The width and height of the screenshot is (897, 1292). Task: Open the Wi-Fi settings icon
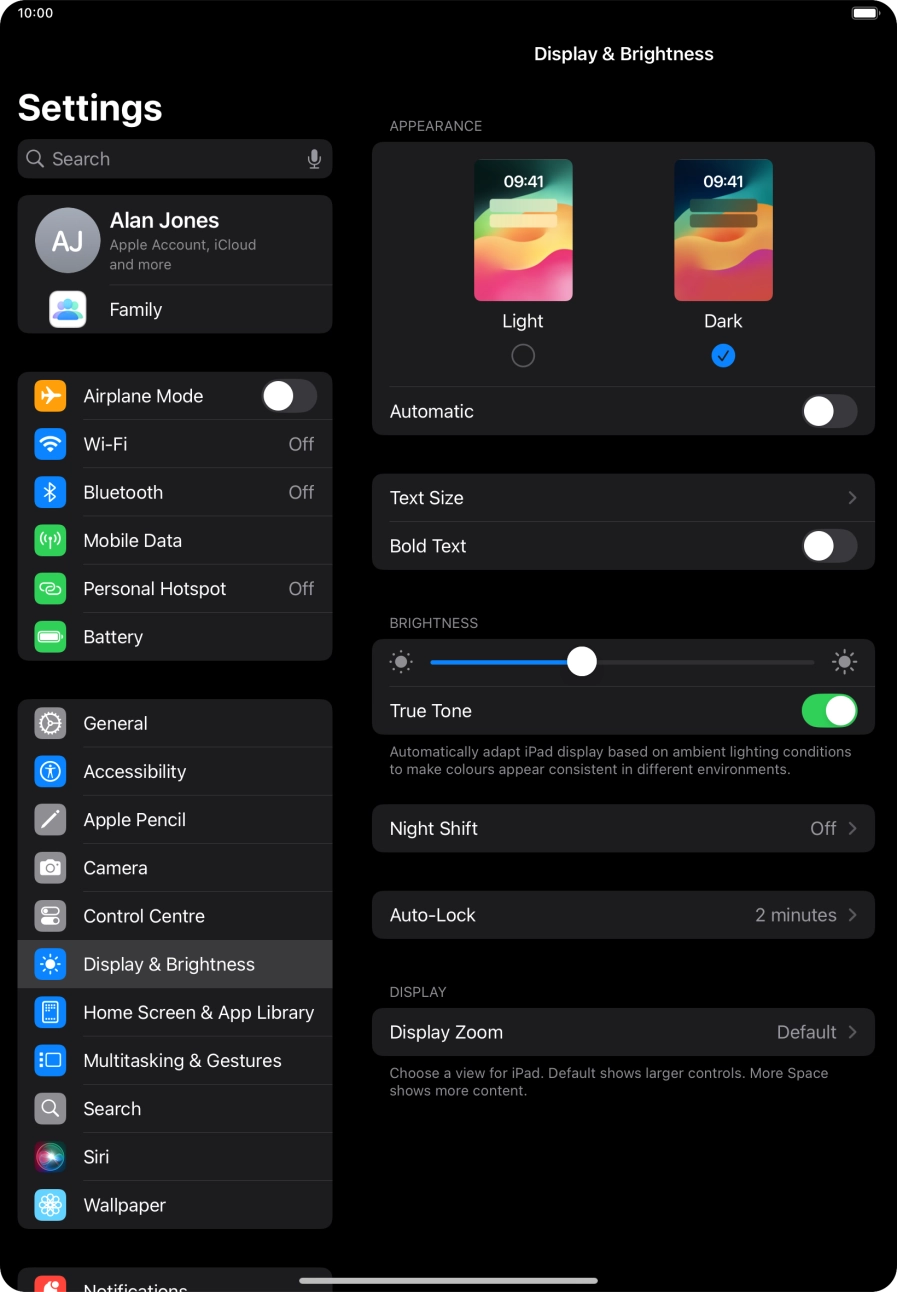pos(50,444)
